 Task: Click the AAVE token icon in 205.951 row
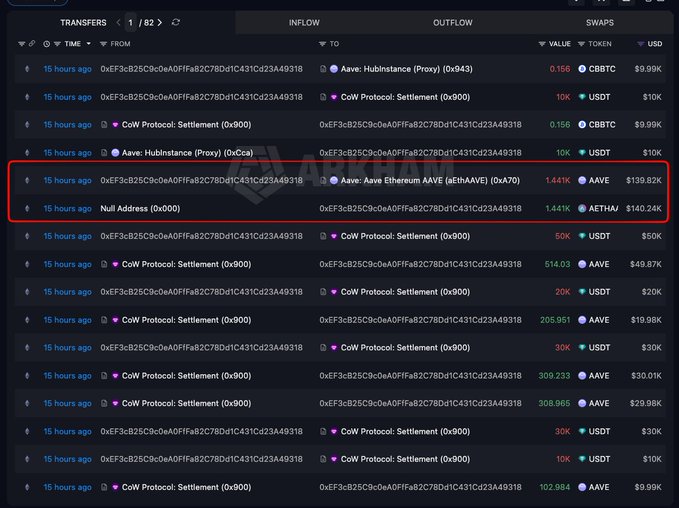582,320
